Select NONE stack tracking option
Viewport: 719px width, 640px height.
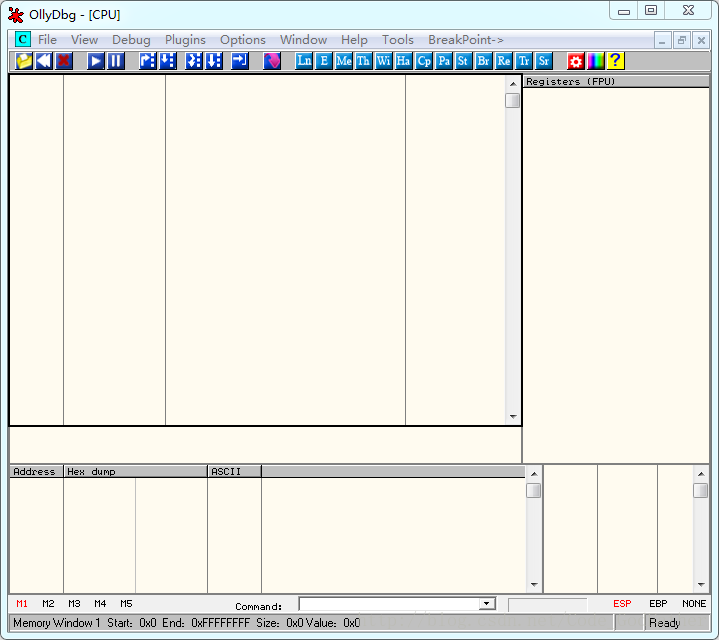[694, 604]
